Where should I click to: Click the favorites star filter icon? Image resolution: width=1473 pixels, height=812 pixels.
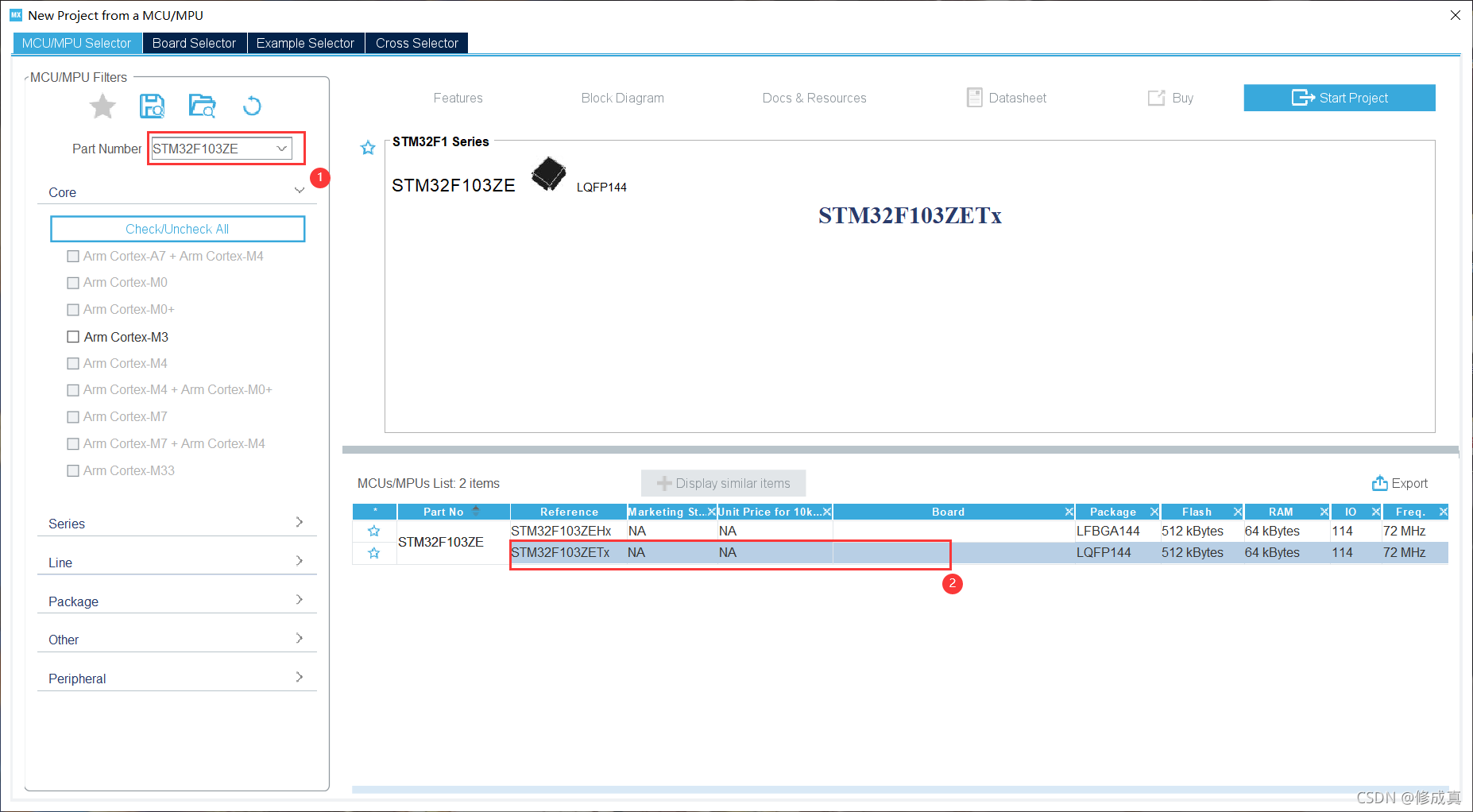102,106
